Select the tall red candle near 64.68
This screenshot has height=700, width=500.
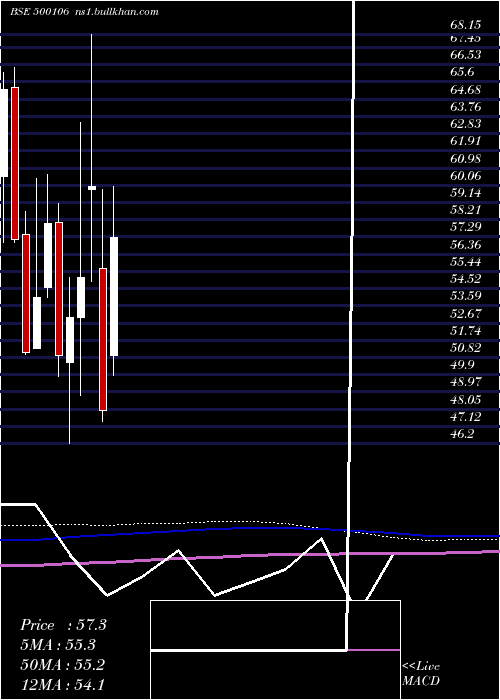[15, 163]
